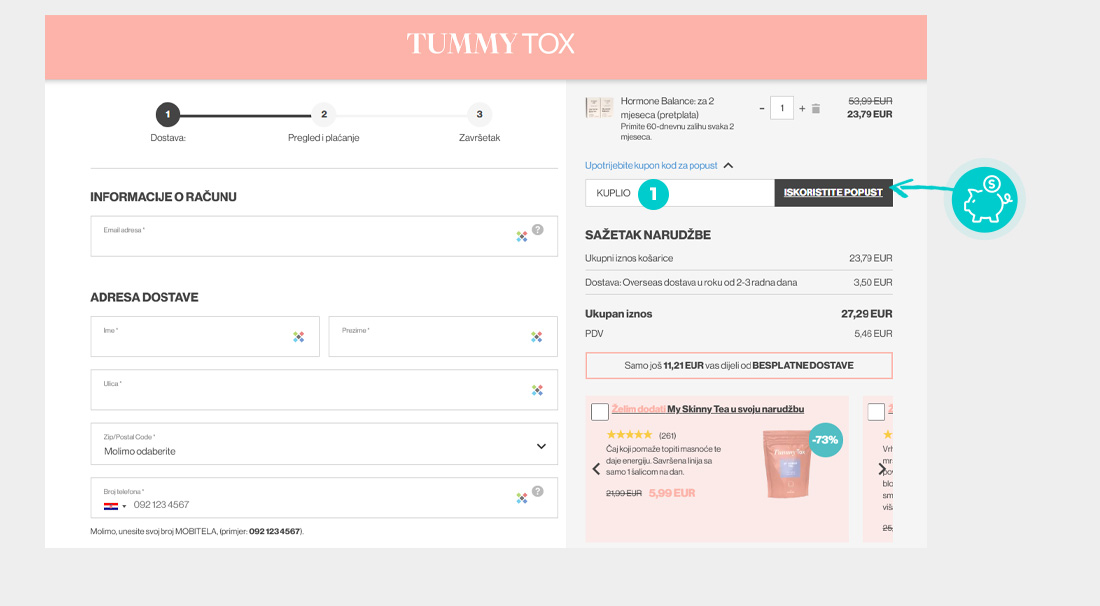Viewport: 1100px width, 606px height.
Task: Click the piggy bank savings icon
Action: point(985,199)
